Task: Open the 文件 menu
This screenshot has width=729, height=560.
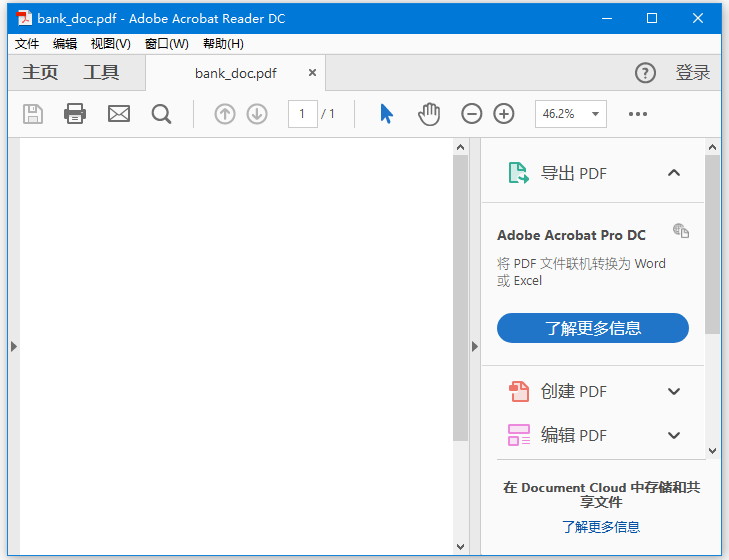Action: pyautogui.click(x=27, y=44)
